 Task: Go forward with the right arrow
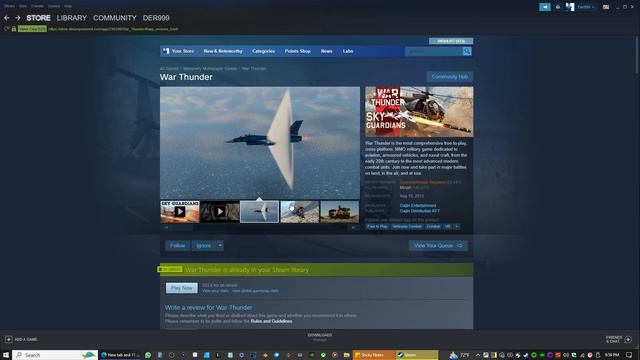(18, 18)
